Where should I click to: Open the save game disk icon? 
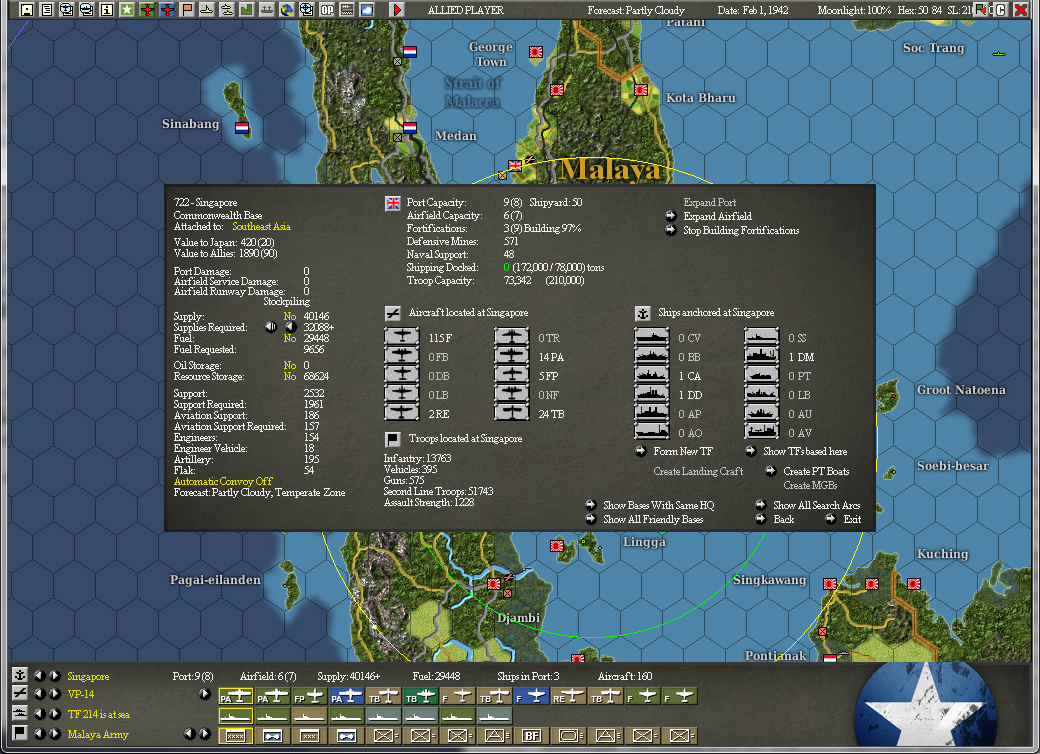pos(27,9)
